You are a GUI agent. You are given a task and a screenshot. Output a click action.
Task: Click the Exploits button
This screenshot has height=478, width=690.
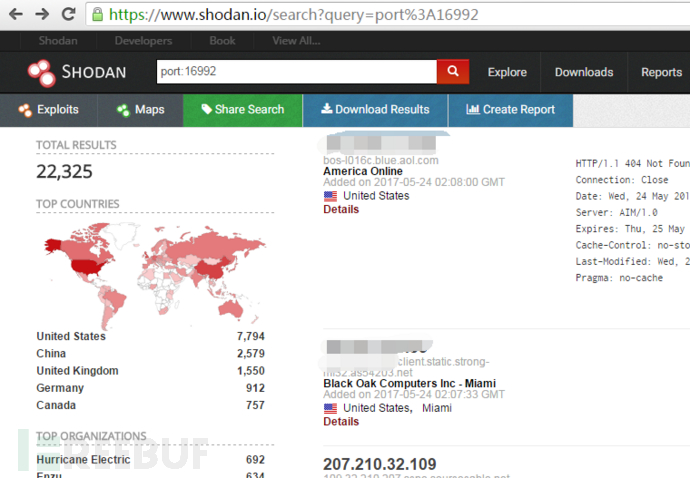pos(48,110)
